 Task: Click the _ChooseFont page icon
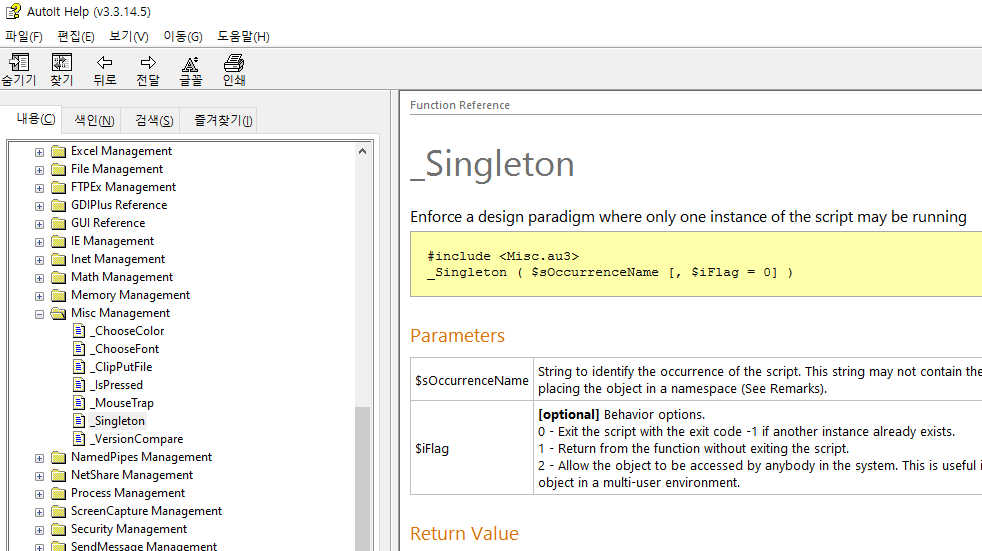coord(79,349)
